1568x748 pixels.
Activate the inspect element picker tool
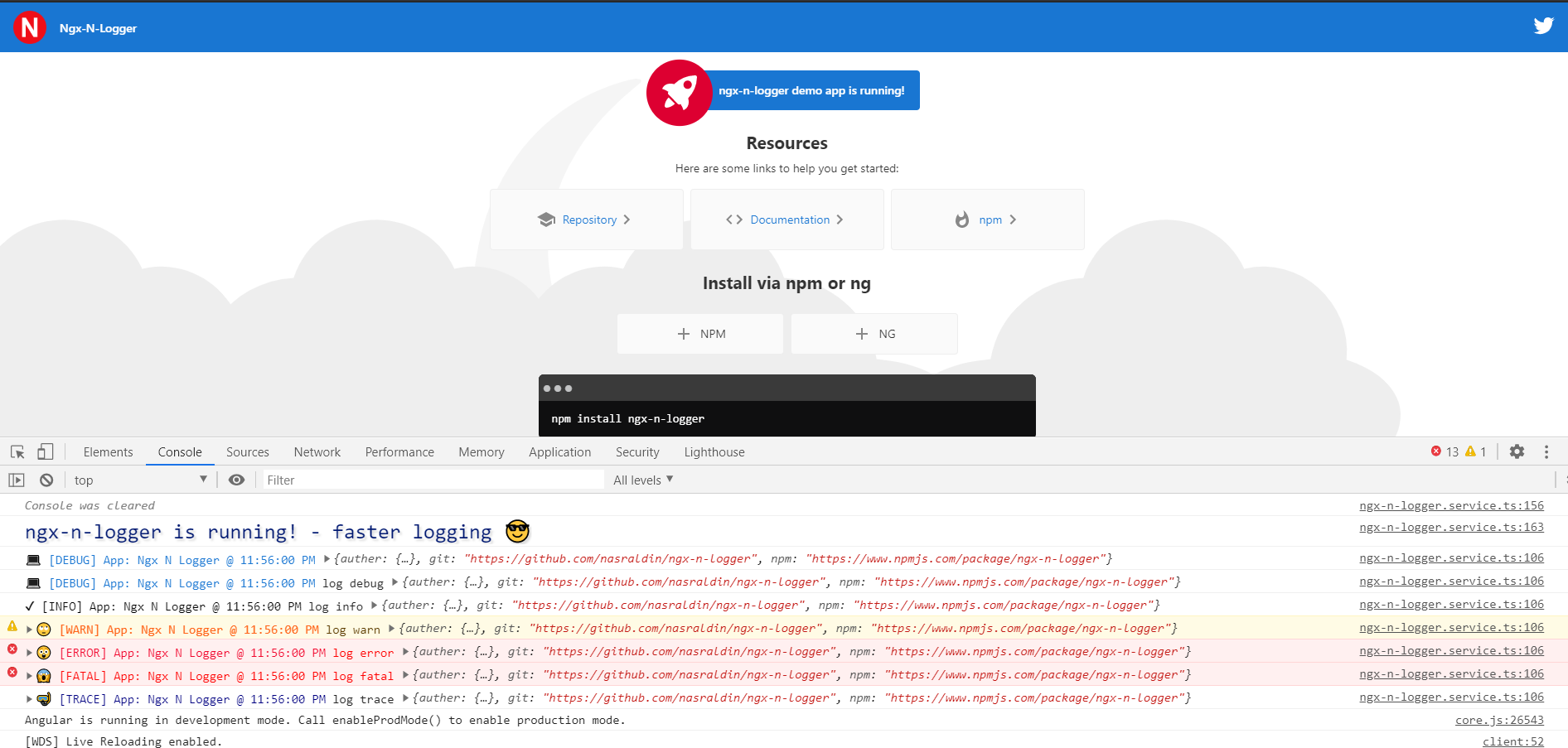point(17,452)
